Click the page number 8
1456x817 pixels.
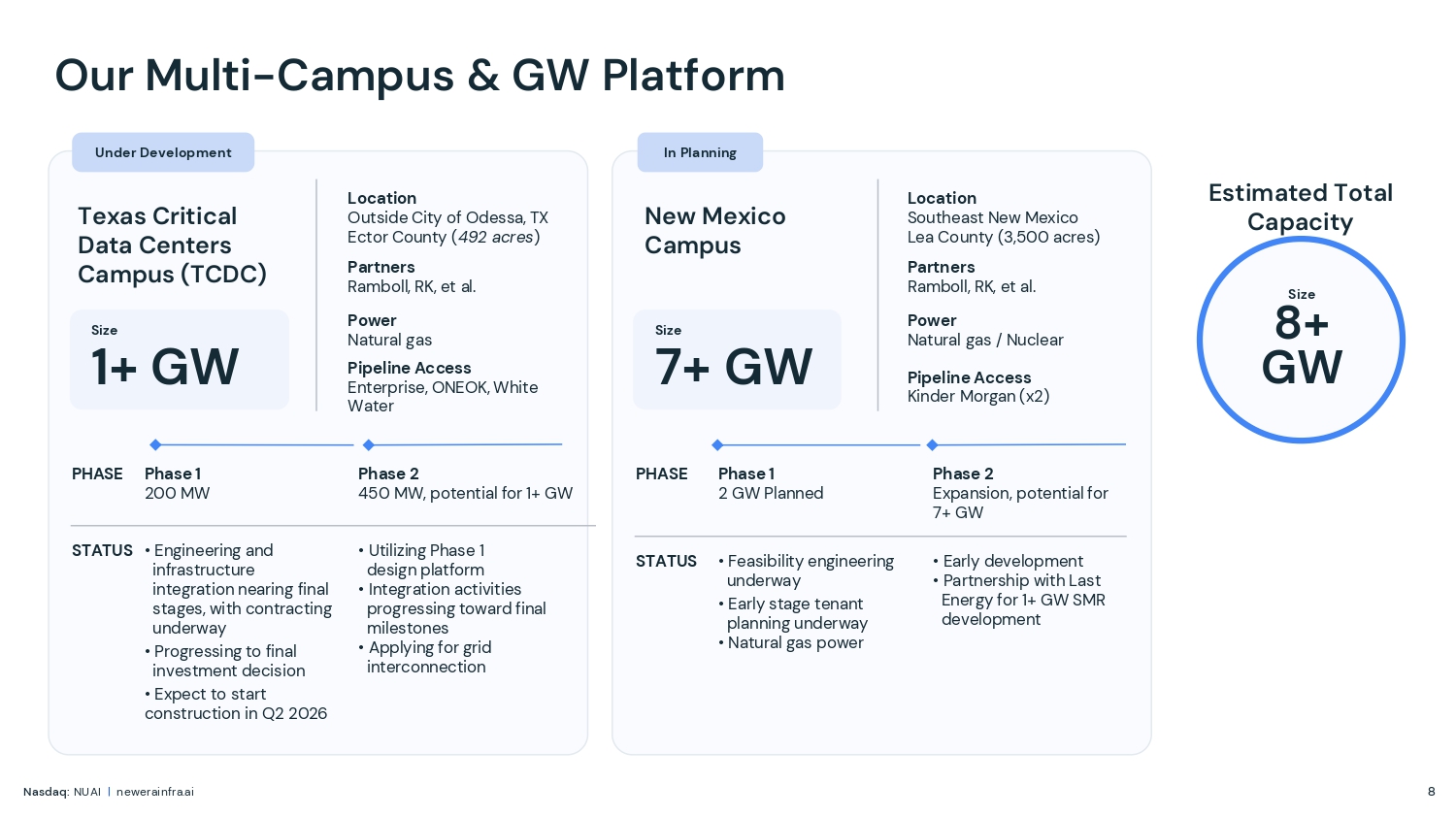(x=1431, y=792)
